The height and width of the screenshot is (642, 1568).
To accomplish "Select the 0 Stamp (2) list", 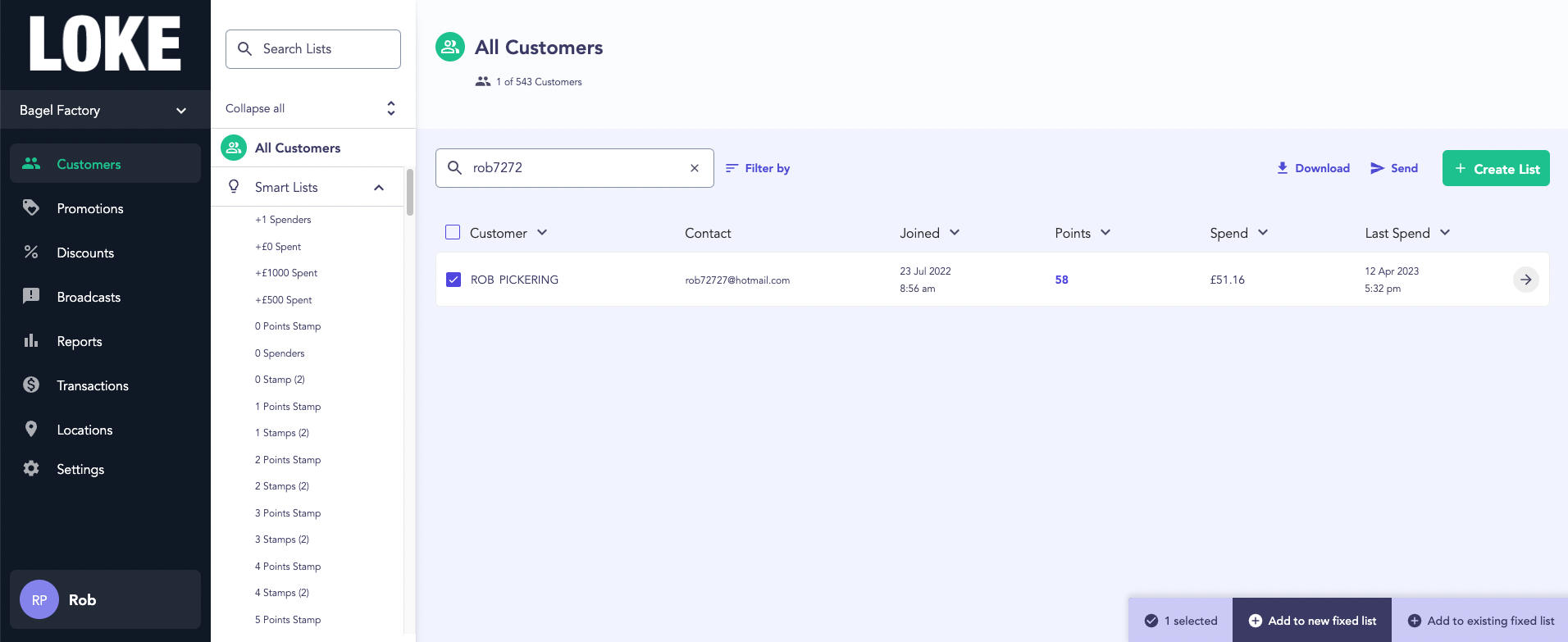I will 280,380.
